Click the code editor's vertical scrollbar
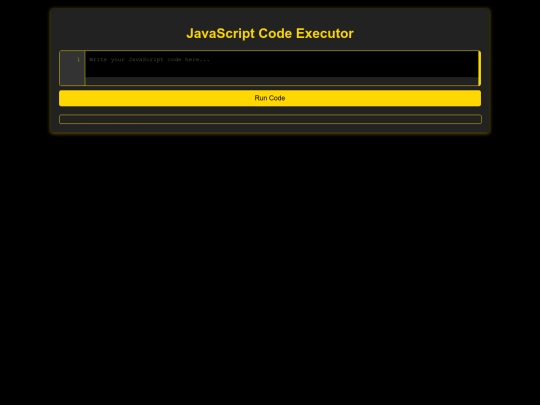Viewport: 540px width, 405px height. (x=479, y=68)
